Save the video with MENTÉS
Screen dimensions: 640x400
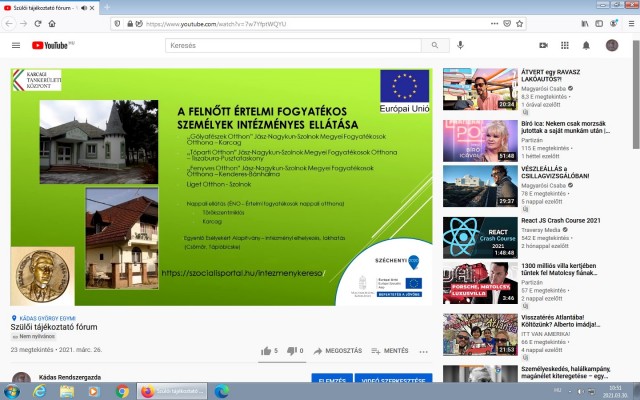(x=390, y=351)
